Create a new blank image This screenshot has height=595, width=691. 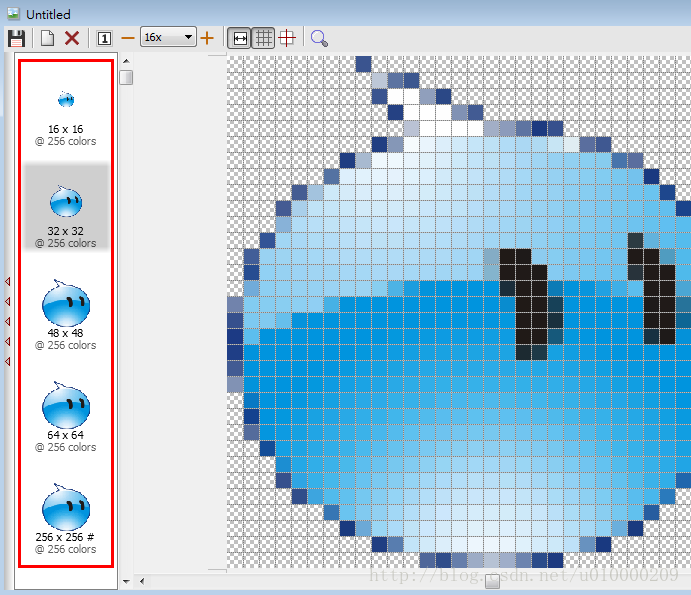point(48,38)
